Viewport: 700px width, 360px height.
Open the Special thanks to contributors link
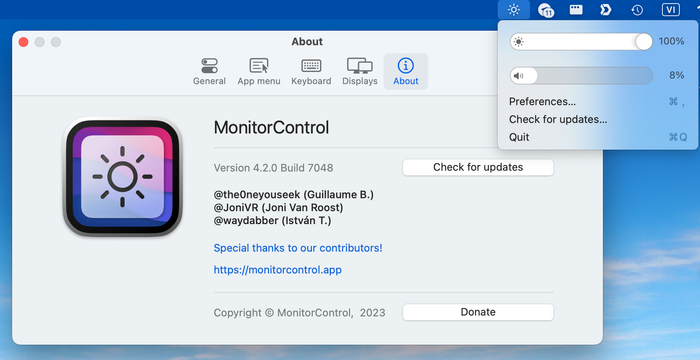coord(298,248)
